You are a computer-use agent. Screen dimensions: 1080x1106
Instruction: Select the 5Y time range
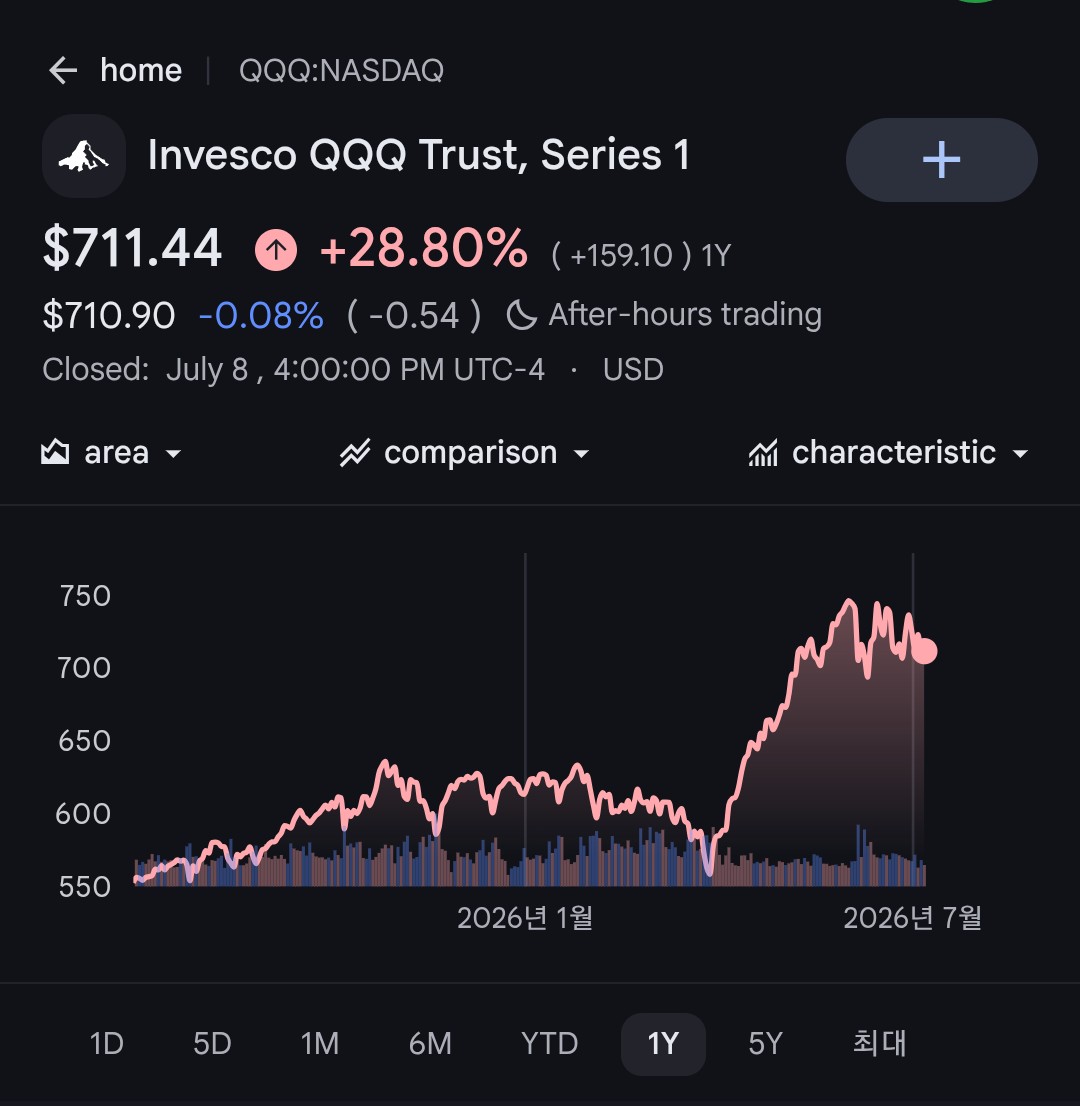tap(765, 1043)
